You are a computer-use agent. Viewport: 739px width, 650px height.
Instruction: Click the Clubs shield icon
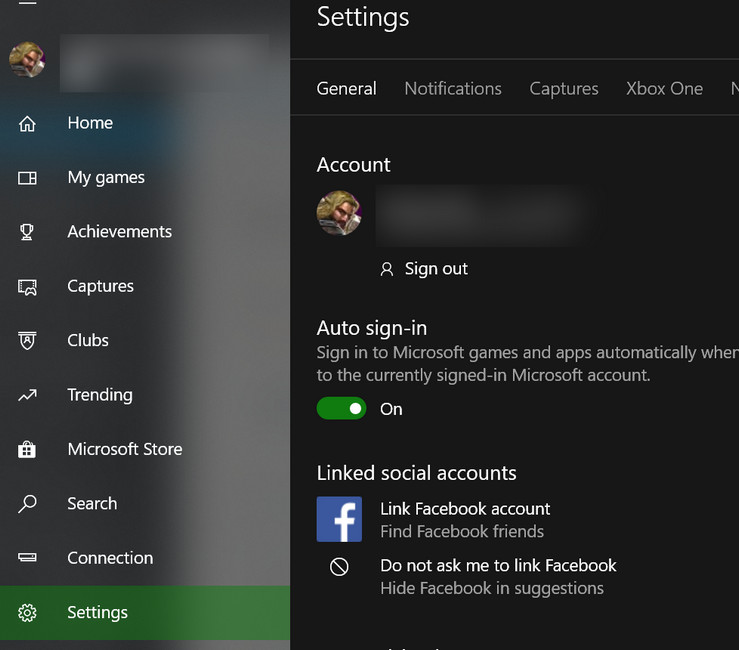pyautogui.click(x=27, y=341)
